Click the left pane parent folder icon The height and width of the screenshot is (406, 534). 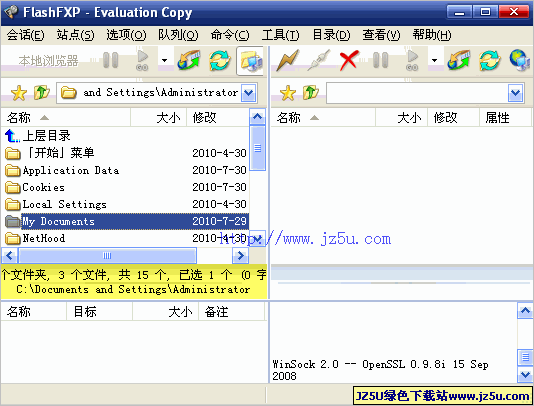click(42, 92)
